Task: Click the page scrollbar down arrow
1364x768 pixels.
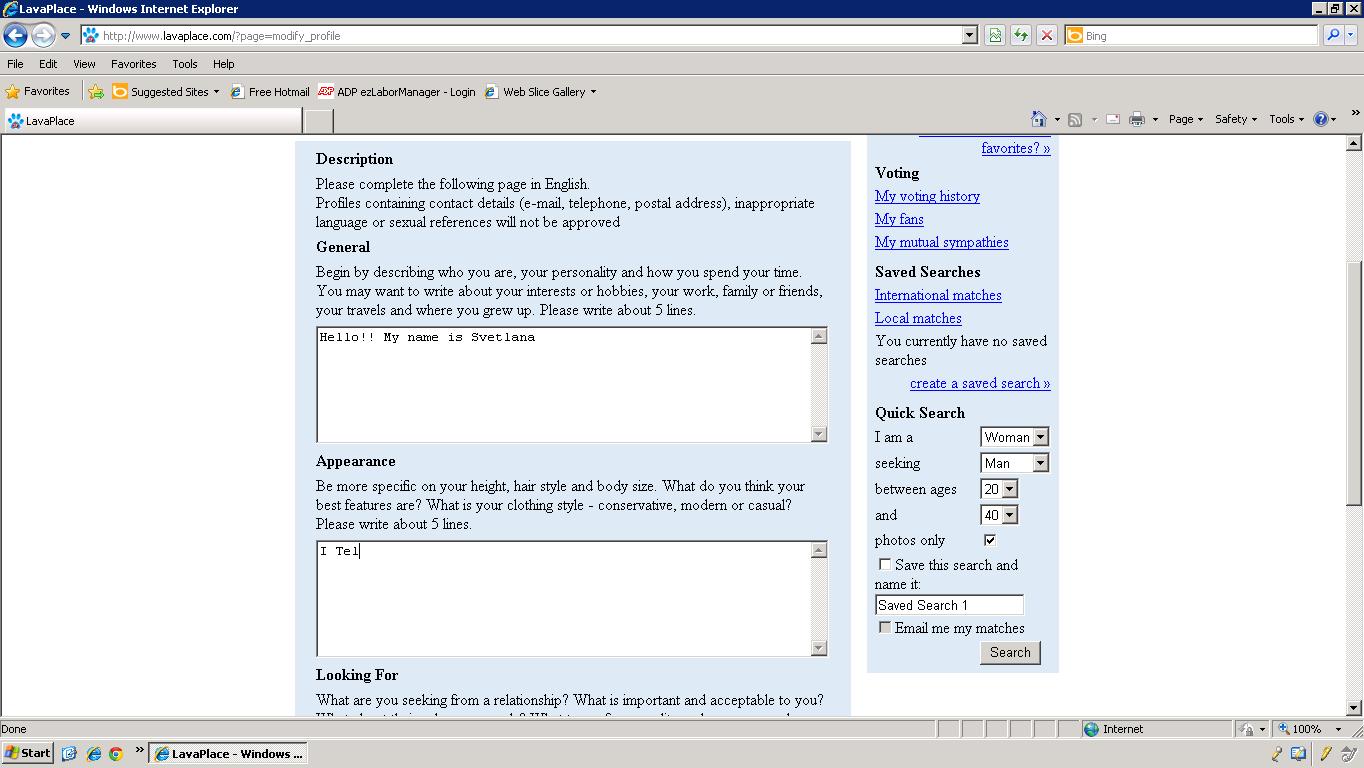Action: click(x=1354, y=708)
